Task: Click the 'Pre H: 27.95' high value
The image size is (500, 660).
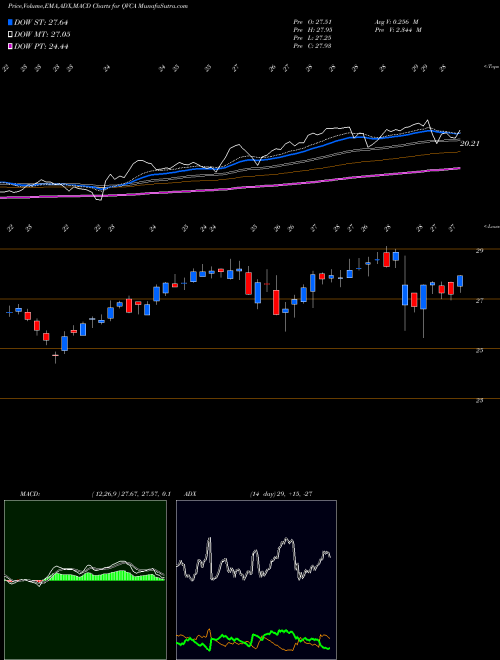Action: [x=312, y=29]
